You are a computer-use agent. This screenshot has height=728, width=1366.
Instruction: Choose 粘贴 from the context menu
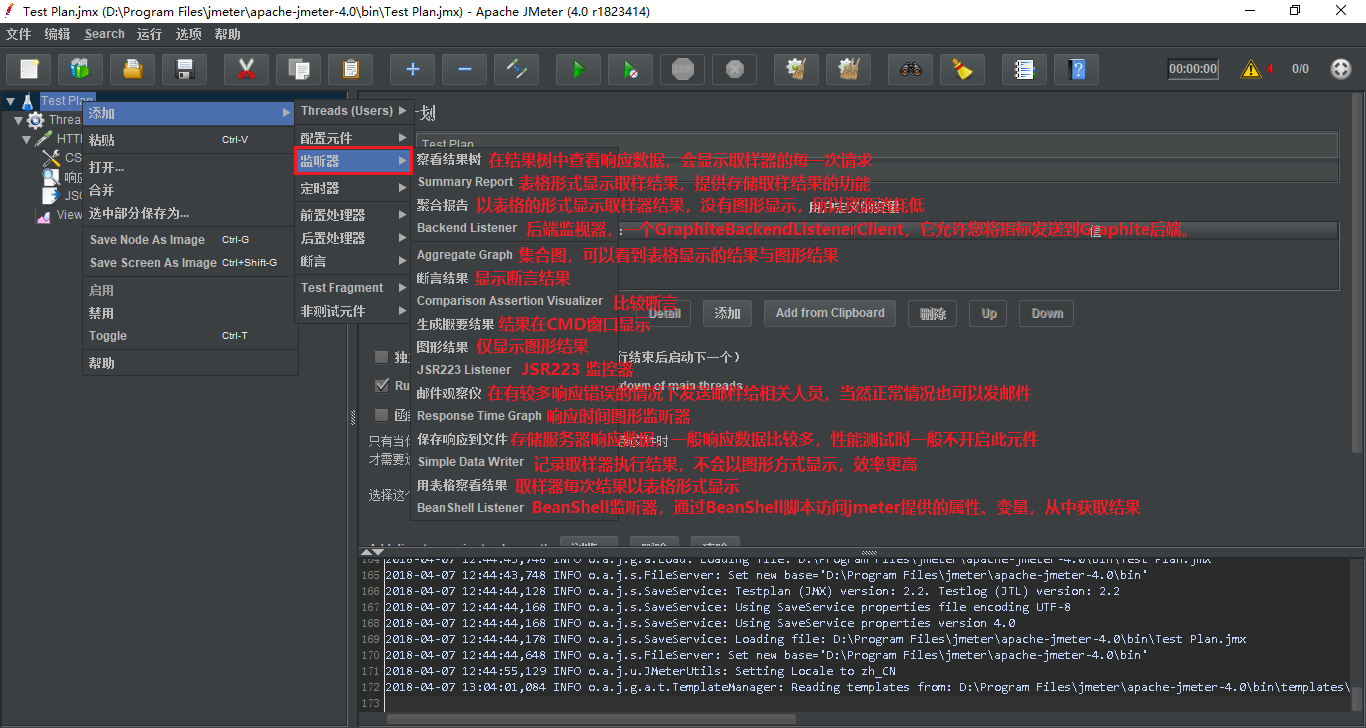[x=190, y=140]
